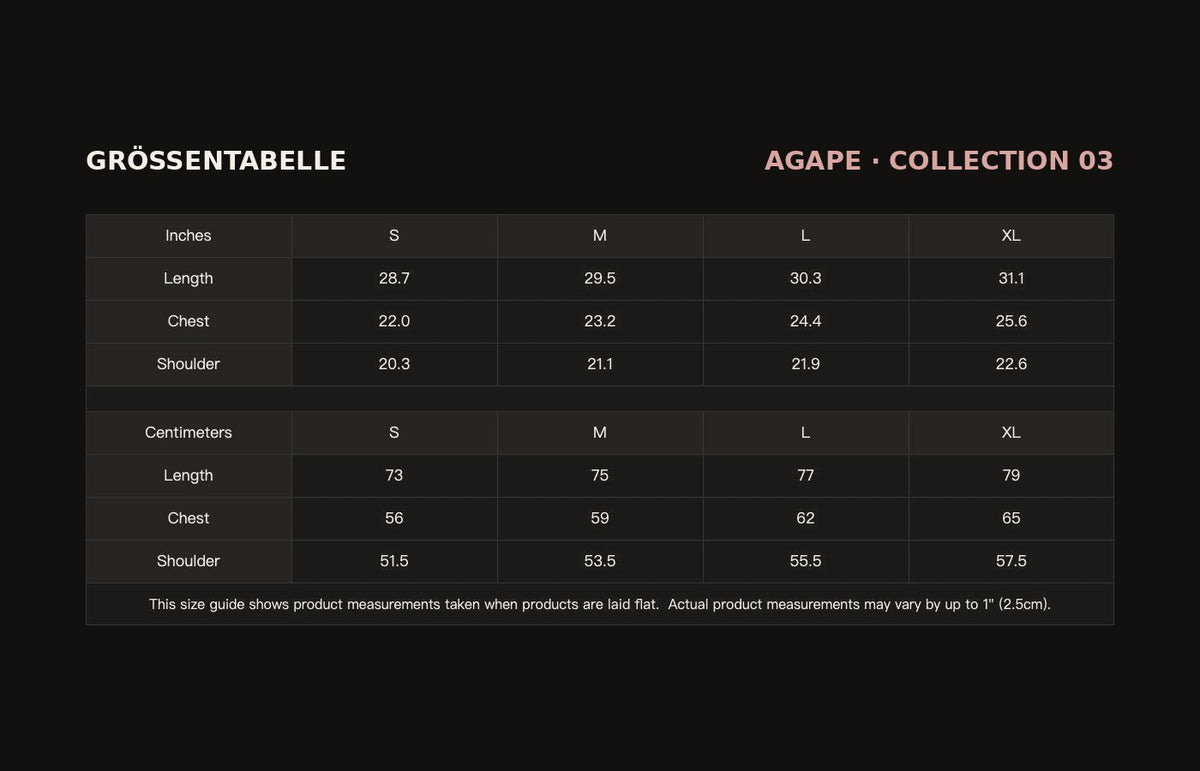
Task: Click the Chest row label in Centimeters table
Action: tap(189, 519)
